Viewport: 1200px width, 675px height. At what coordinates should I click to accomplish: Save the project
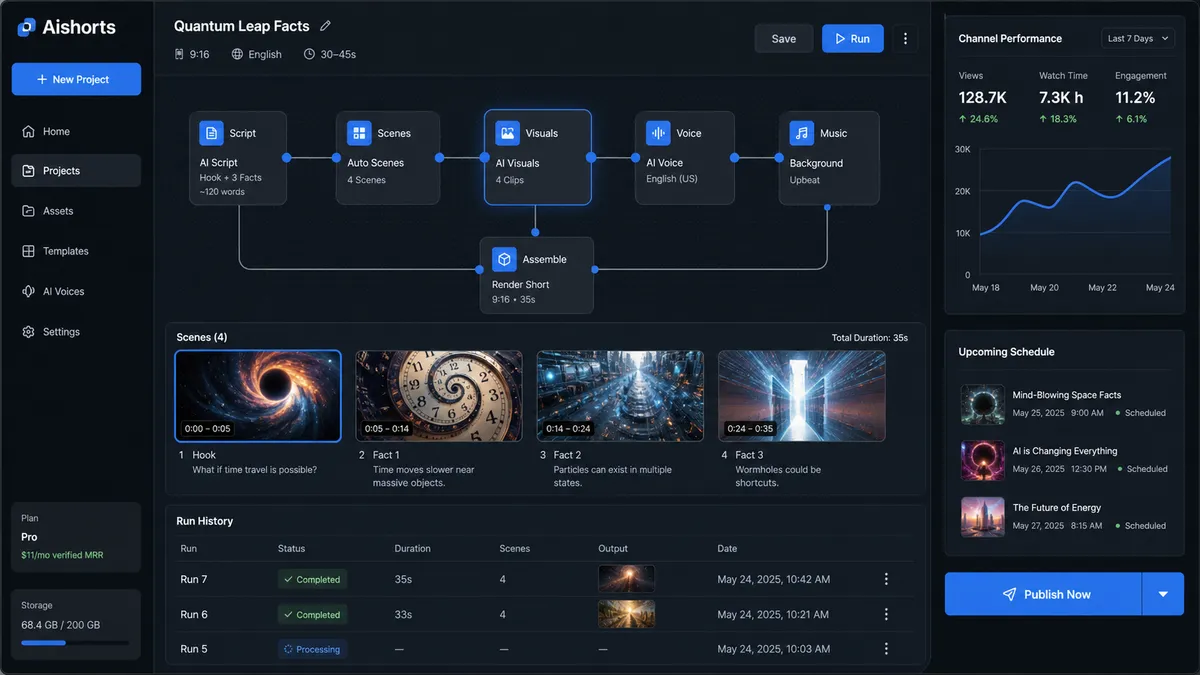784,39
